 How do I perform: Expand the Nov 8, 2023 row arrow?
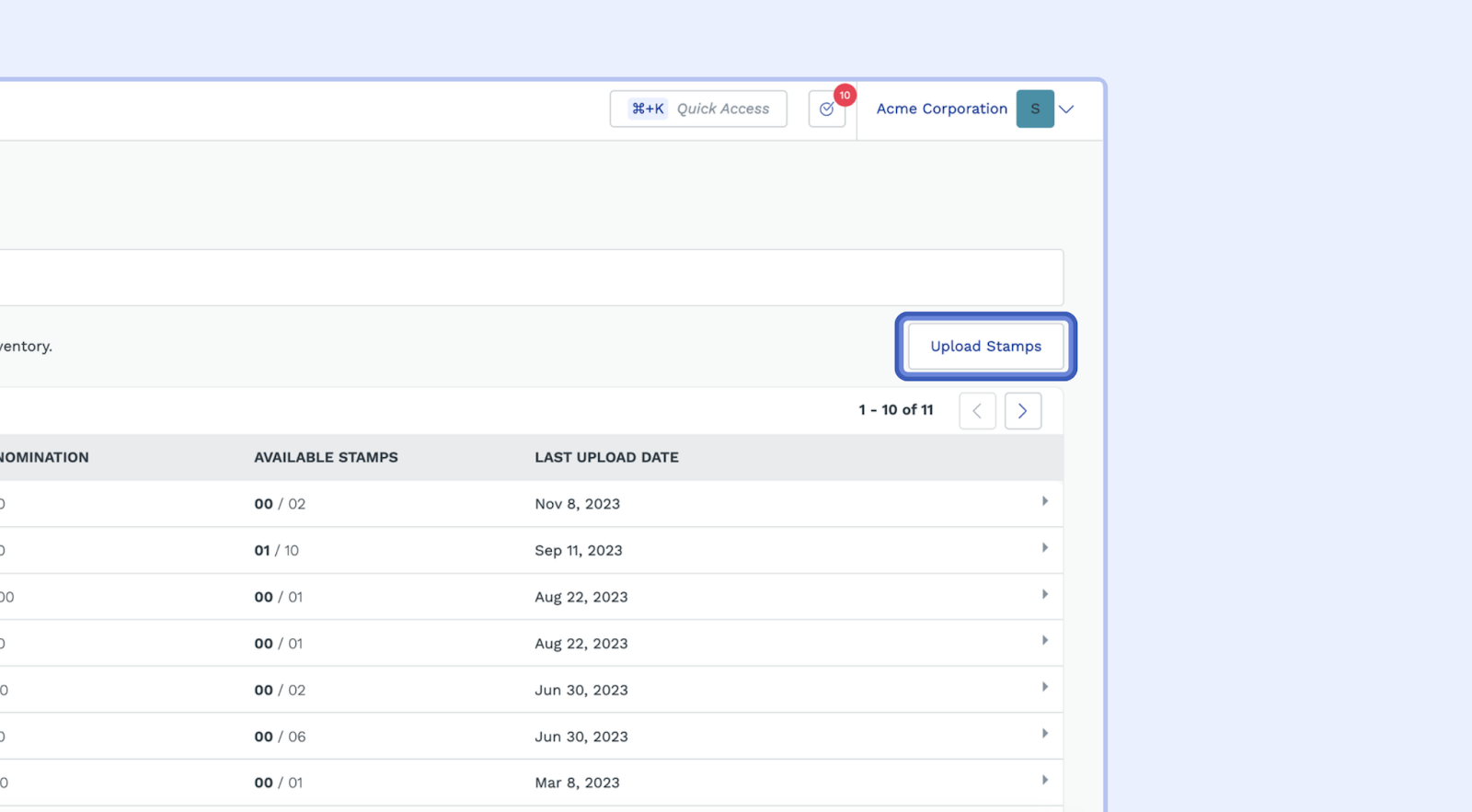(1044, 501)
